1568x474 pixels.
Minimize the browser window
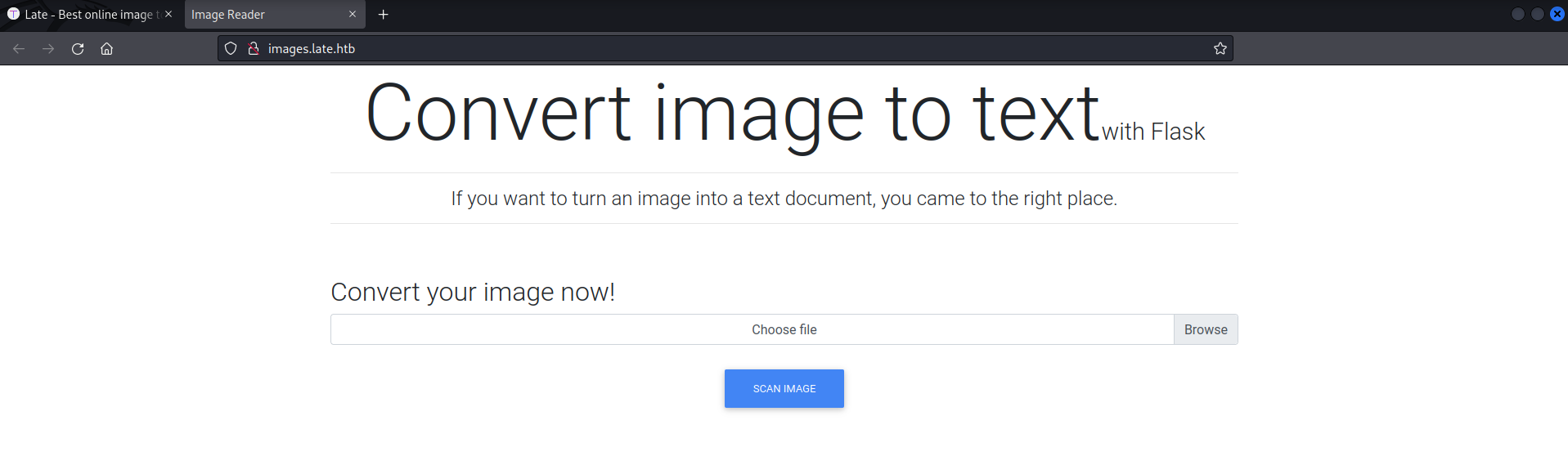1517,14
